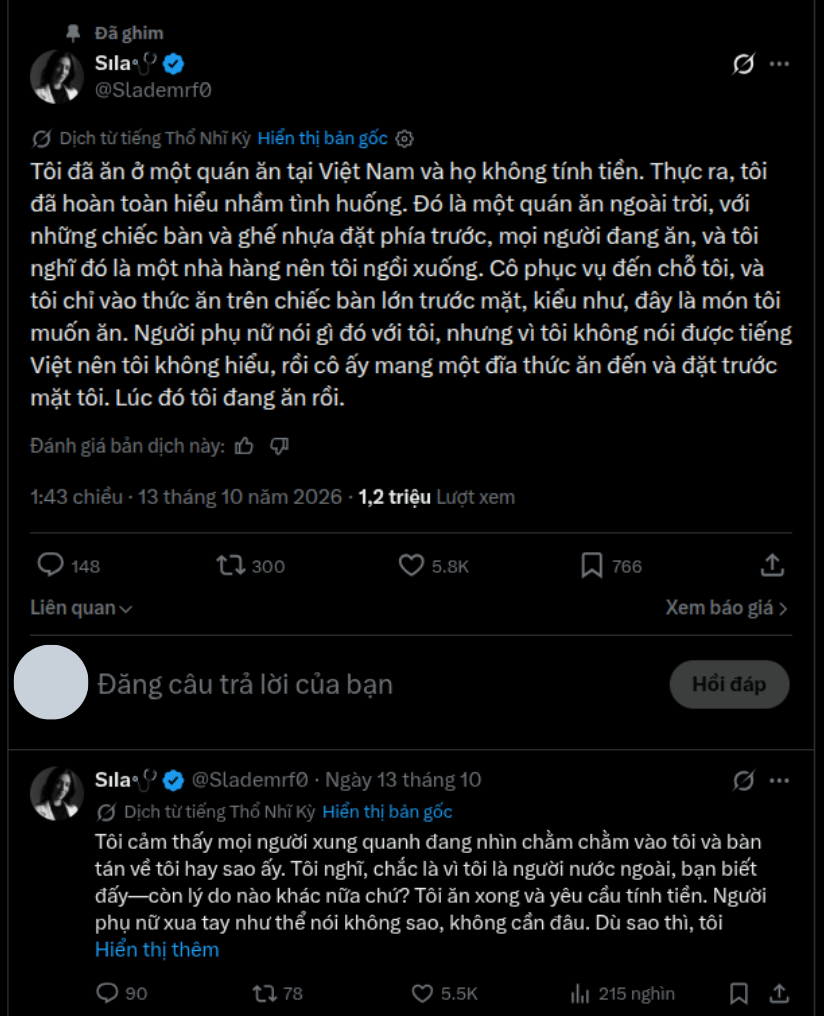The width and height of the screenshot is (824, 1016).
Task: Expand reply text with Hiển thị thêm
Action: [x=157, y=949]
